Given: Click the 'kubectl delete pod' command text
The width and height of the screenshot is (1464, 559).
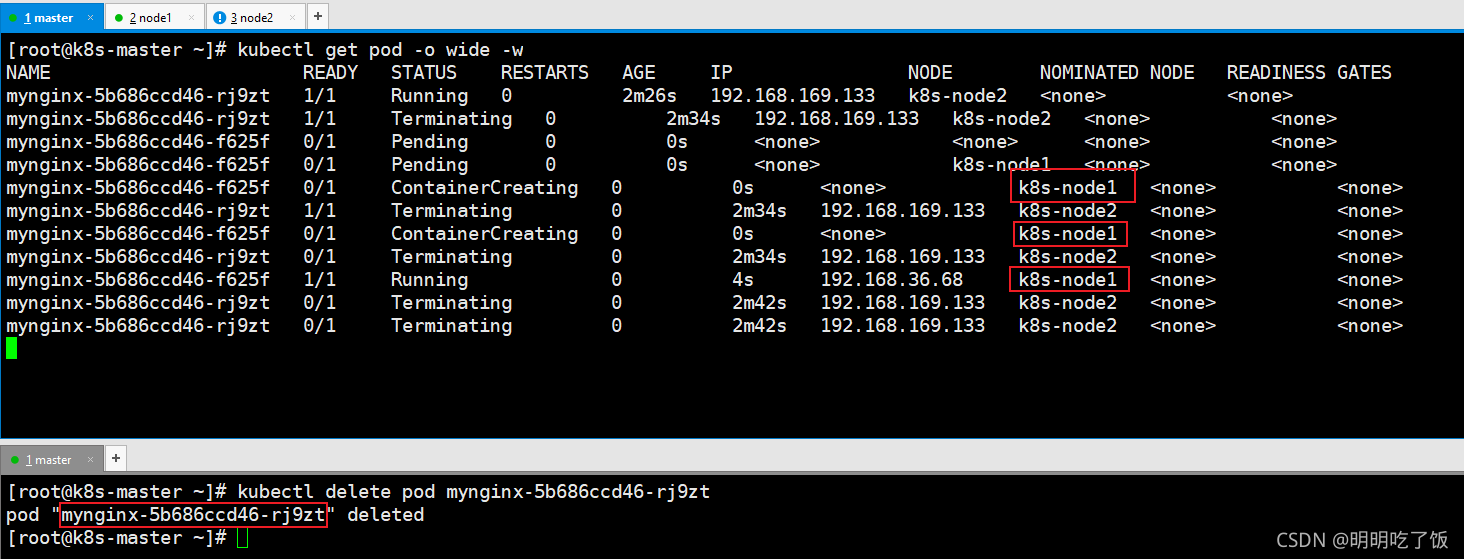Looking at the screenshot, I should tap(336, 492).
